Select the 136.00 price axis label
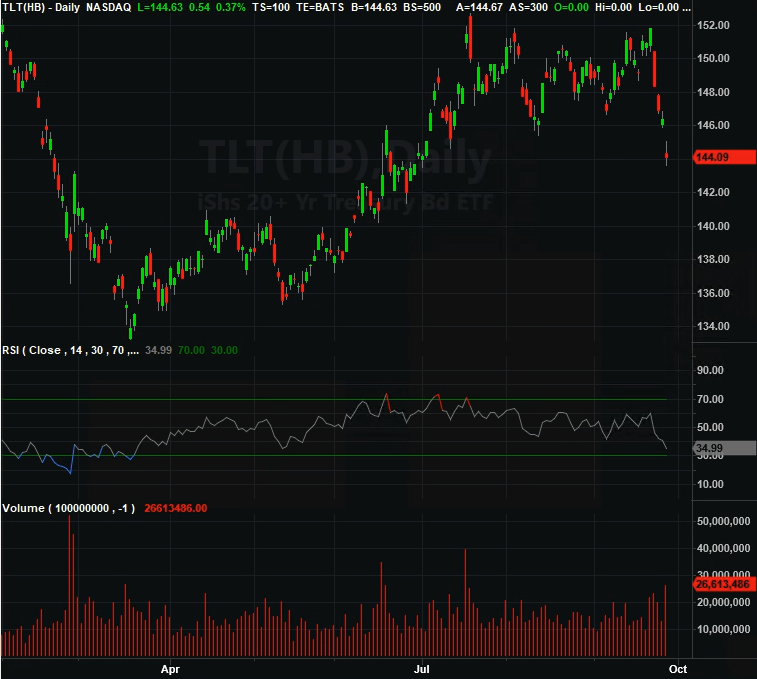The image size is (757, 679). pos(713,293)
